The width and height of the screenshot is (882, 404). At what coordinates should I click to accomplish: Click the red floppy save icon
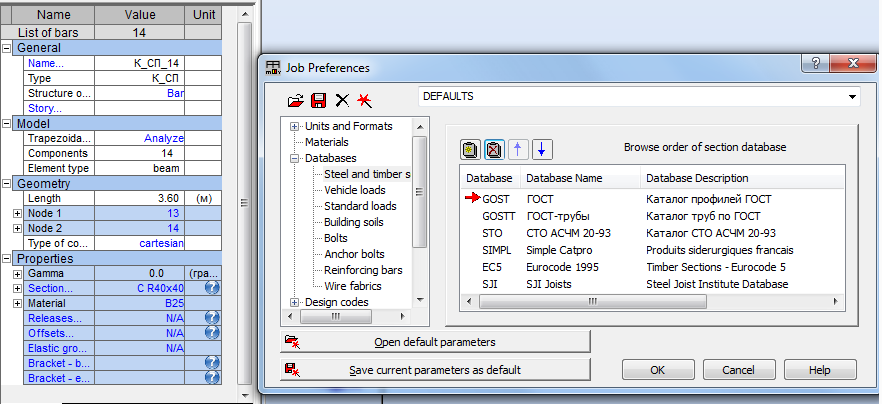(x=318, y=101)
